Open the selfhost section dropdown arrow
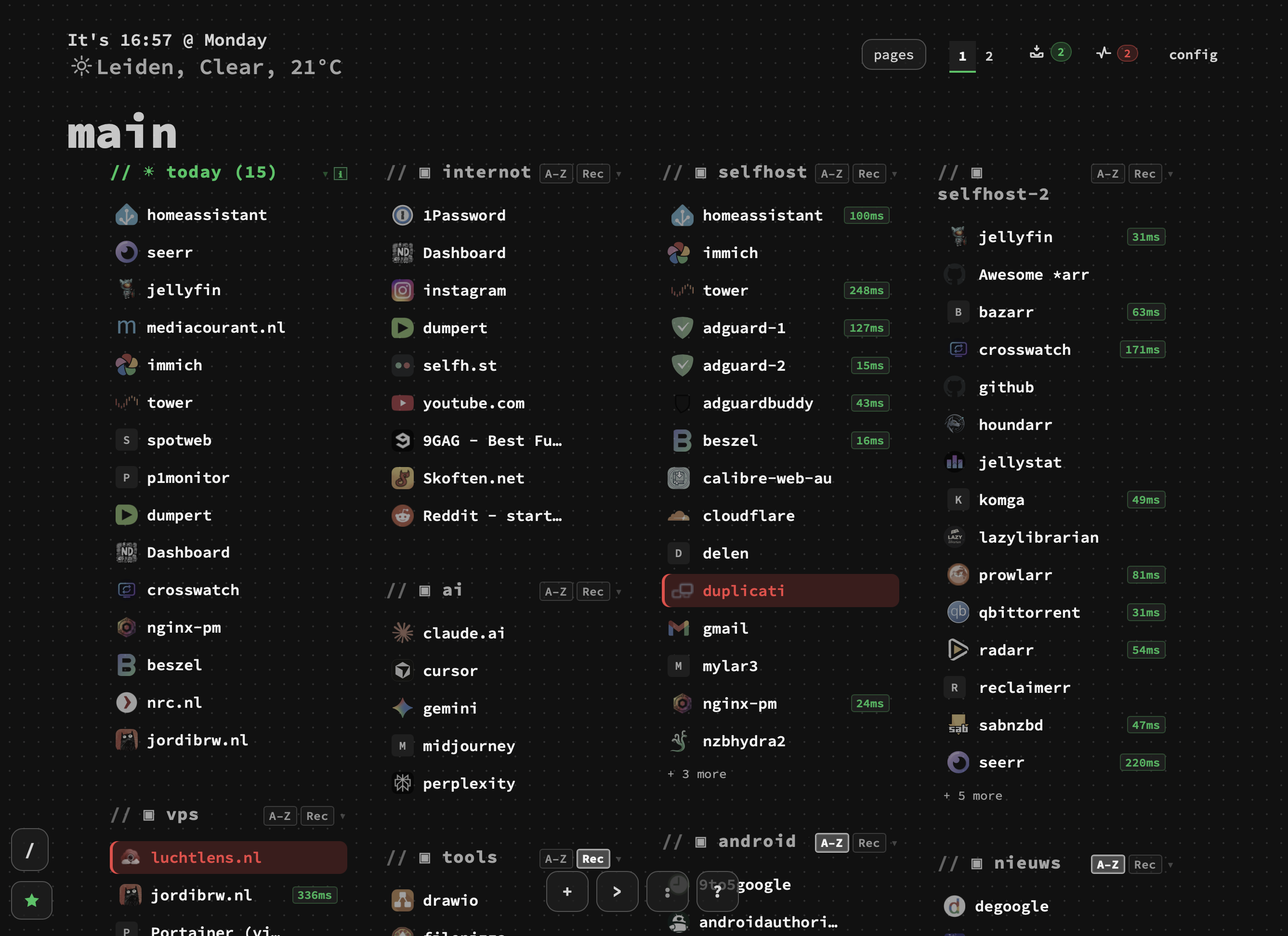1288x936 pixels. (x=894, y=174)
